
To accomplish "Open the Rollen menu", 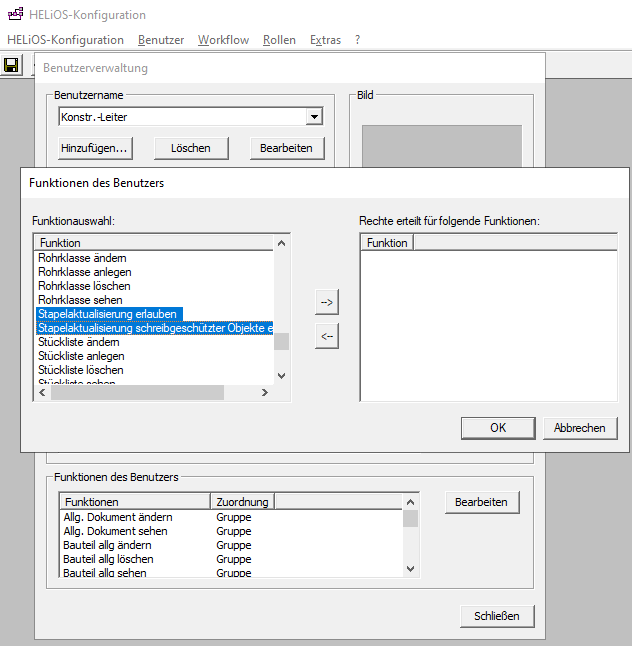I will (279, 40).
